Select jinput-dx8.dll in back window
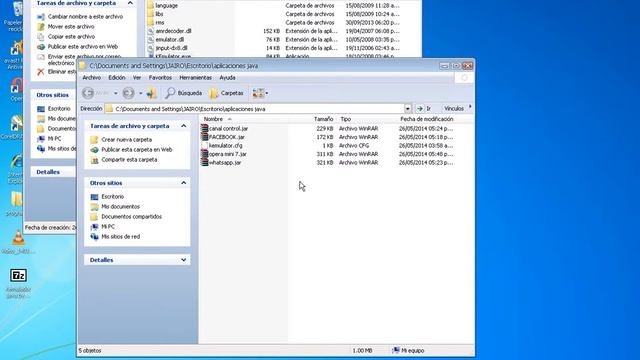 (171, 48)
